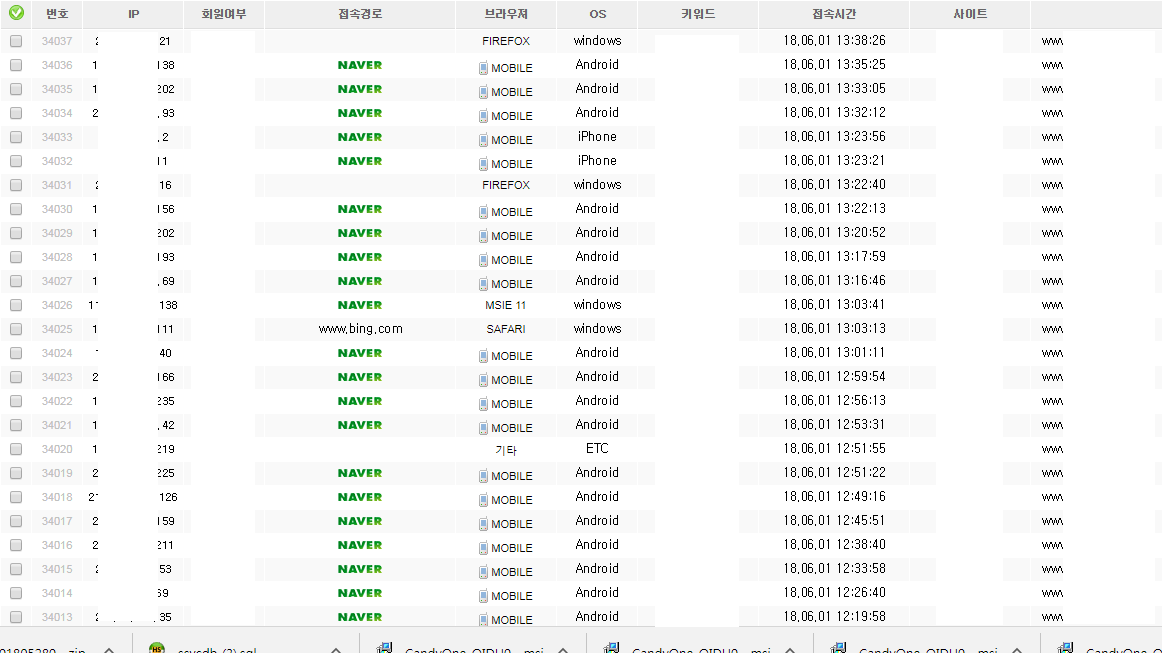1164x655 pixels.
Task: Click the IP column header
Action: click(134, 14)
